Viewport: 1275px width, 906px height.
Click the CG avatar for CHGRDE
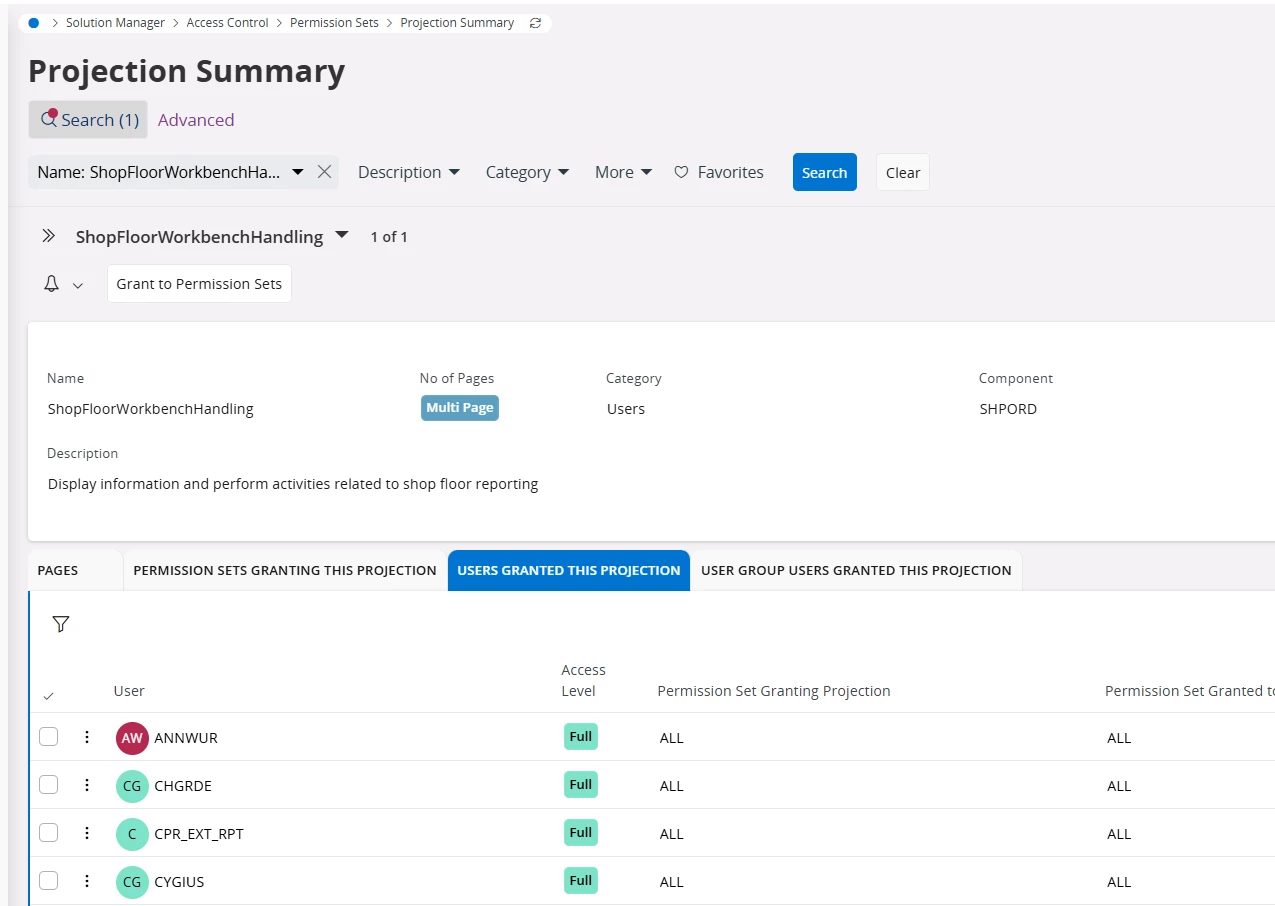pos(132,786)
